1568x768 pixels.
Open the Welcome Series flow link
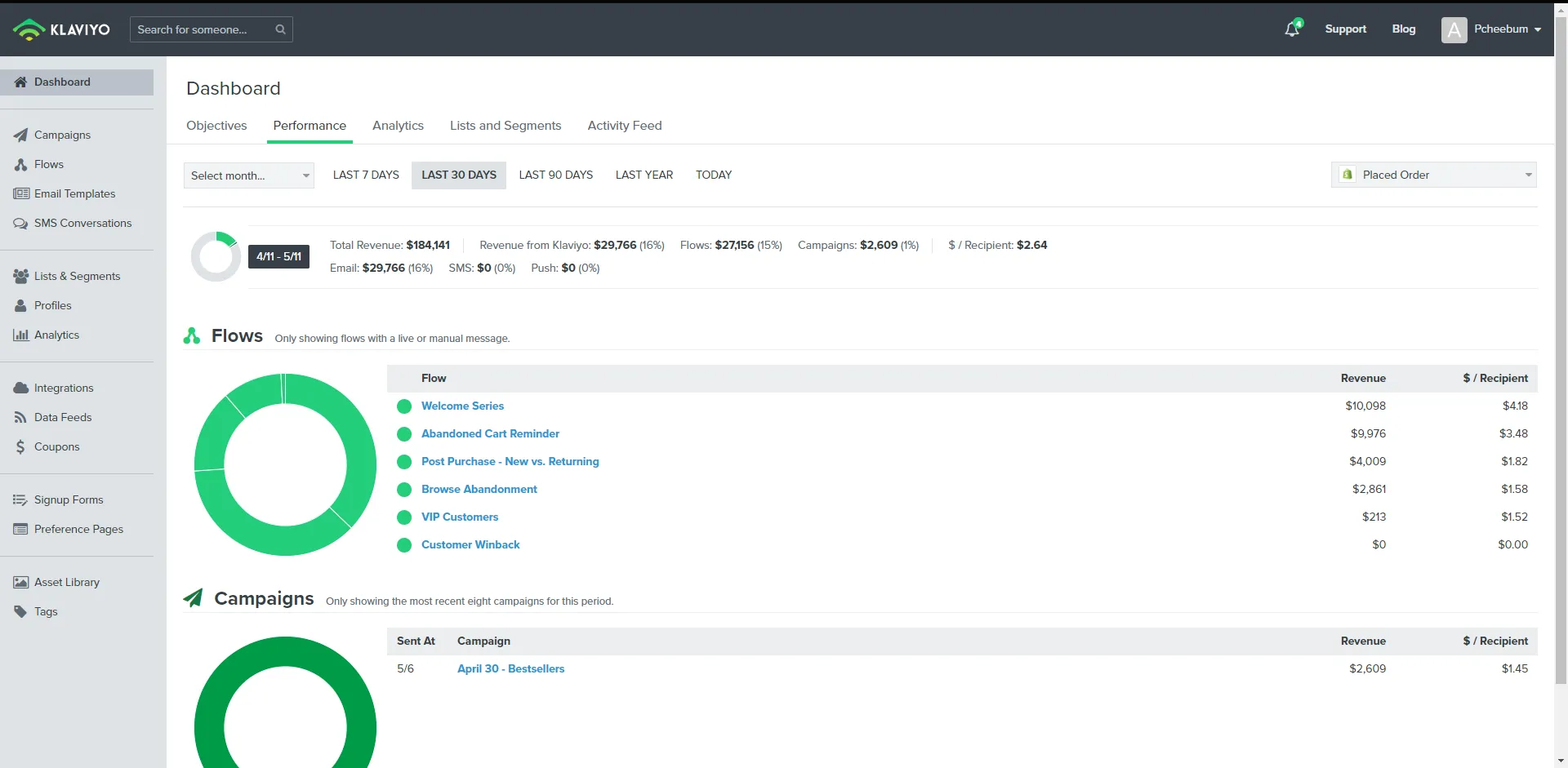[462, 406]
